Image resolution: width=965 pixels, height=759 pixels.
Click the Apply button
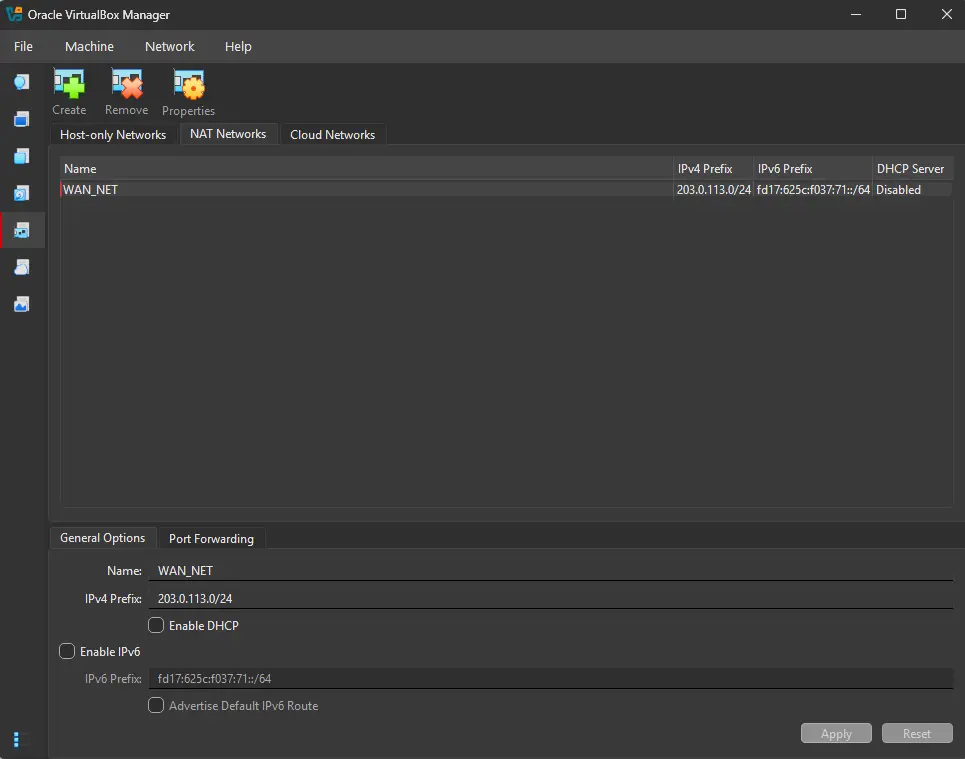point(836,734)
